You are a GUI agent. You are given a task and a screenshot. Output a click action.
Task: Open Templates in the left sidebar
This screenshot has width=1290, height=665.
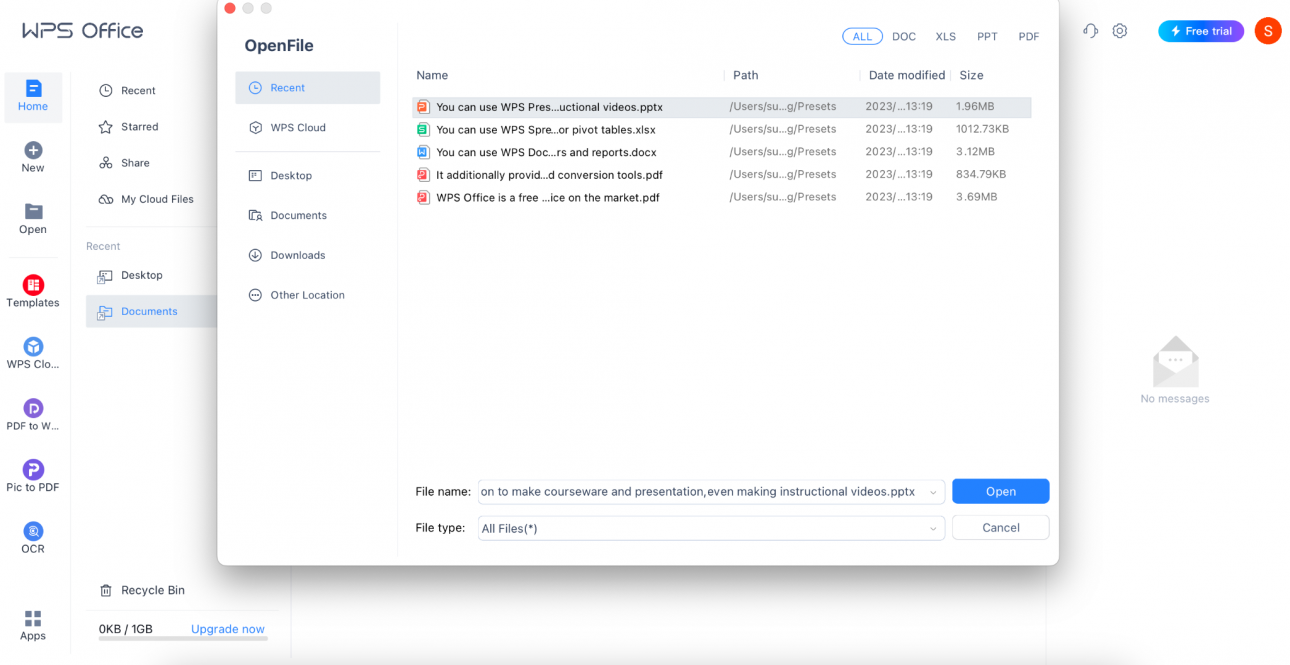[x=33, y=292]
